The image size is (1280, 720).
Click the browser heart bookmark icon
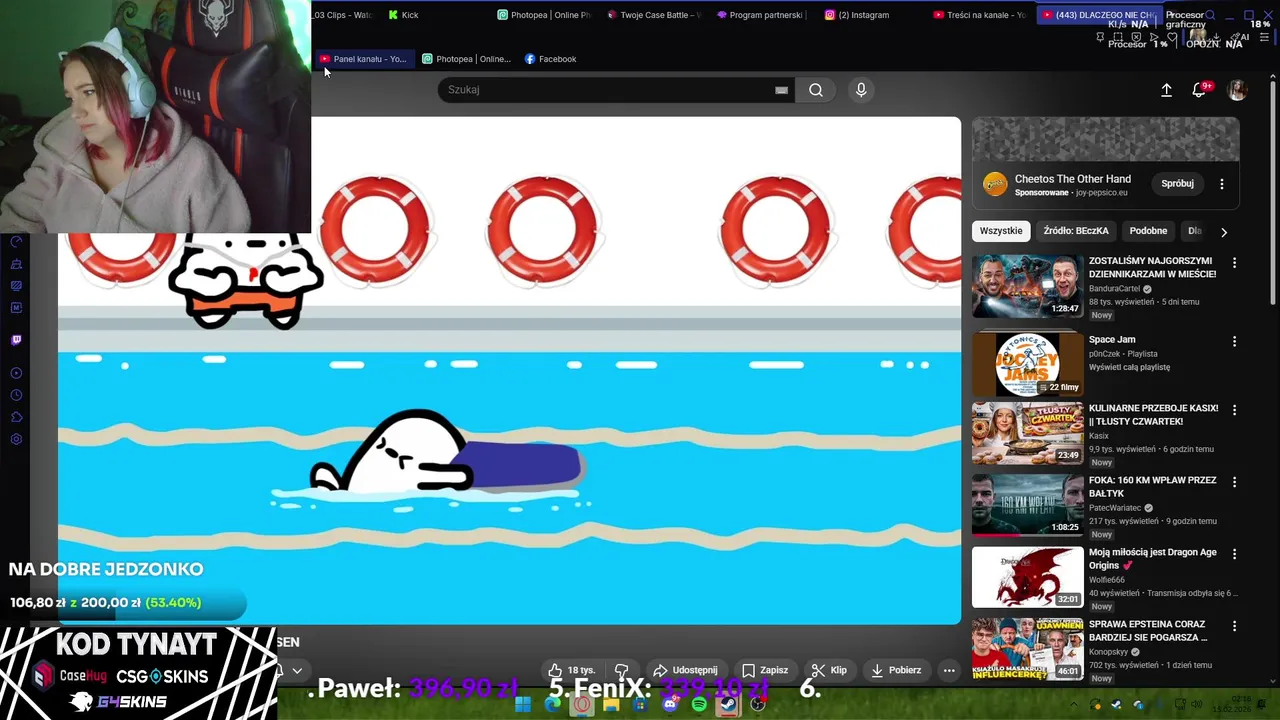coord(1172,37)
